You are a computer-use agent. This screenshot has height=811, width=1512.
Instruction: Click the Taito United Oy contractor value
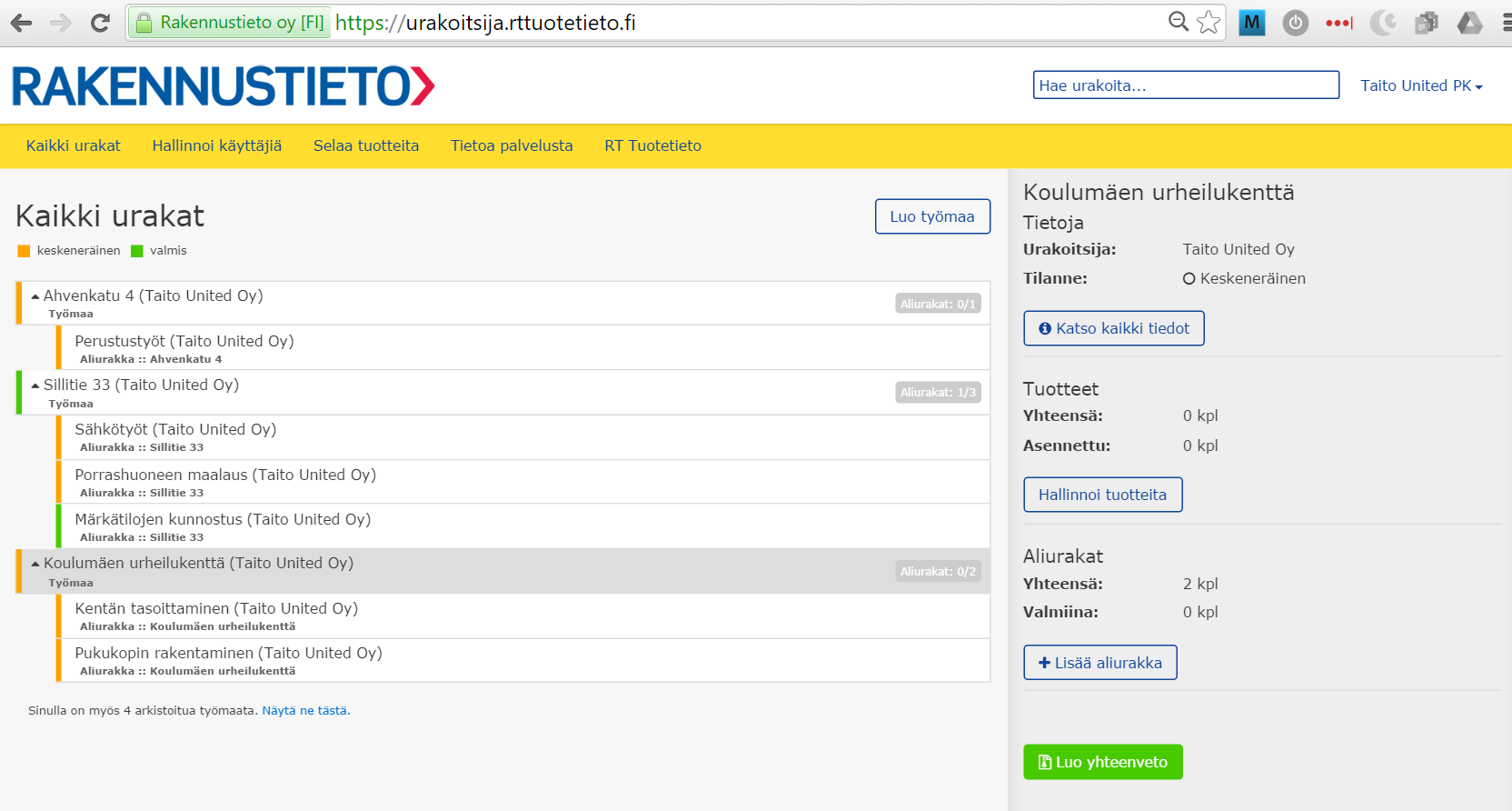1238,249
